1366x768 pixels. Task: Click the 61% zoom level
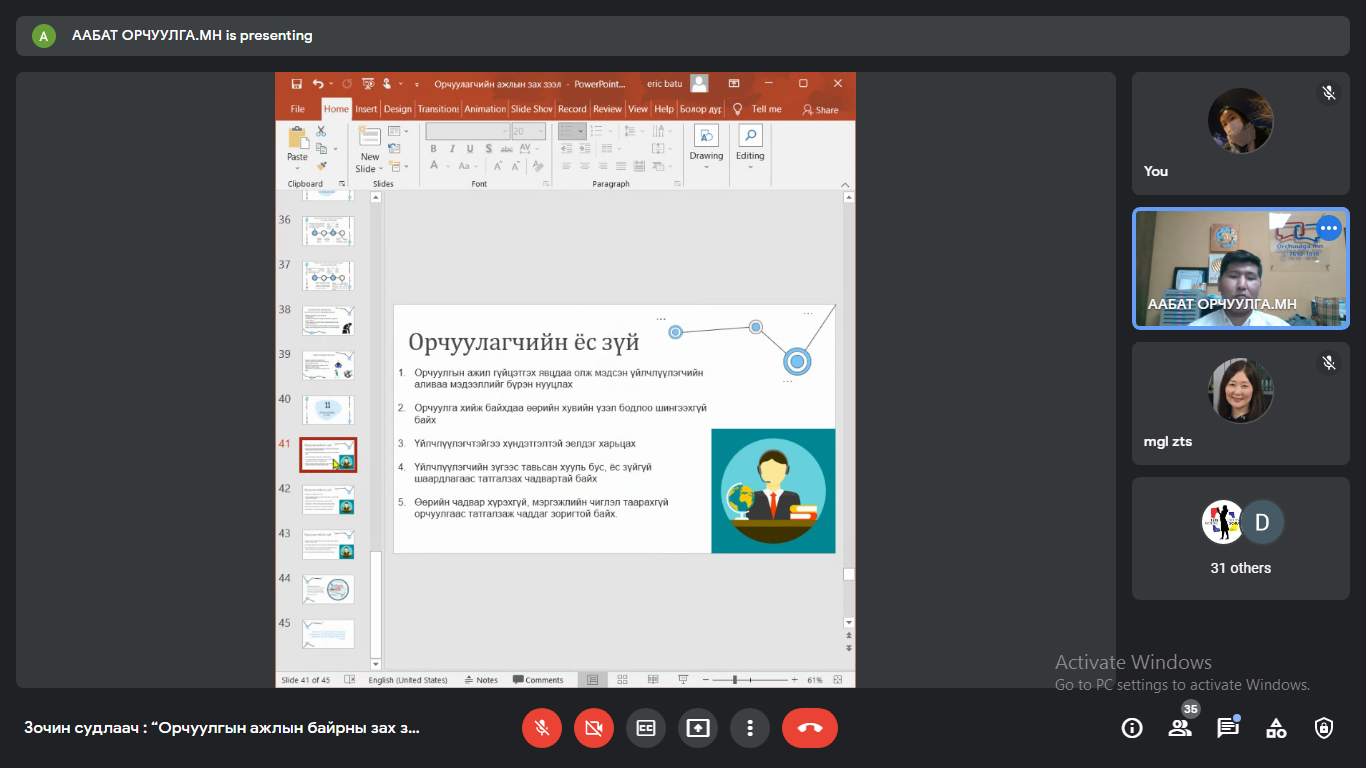click(x=815, y=680)
